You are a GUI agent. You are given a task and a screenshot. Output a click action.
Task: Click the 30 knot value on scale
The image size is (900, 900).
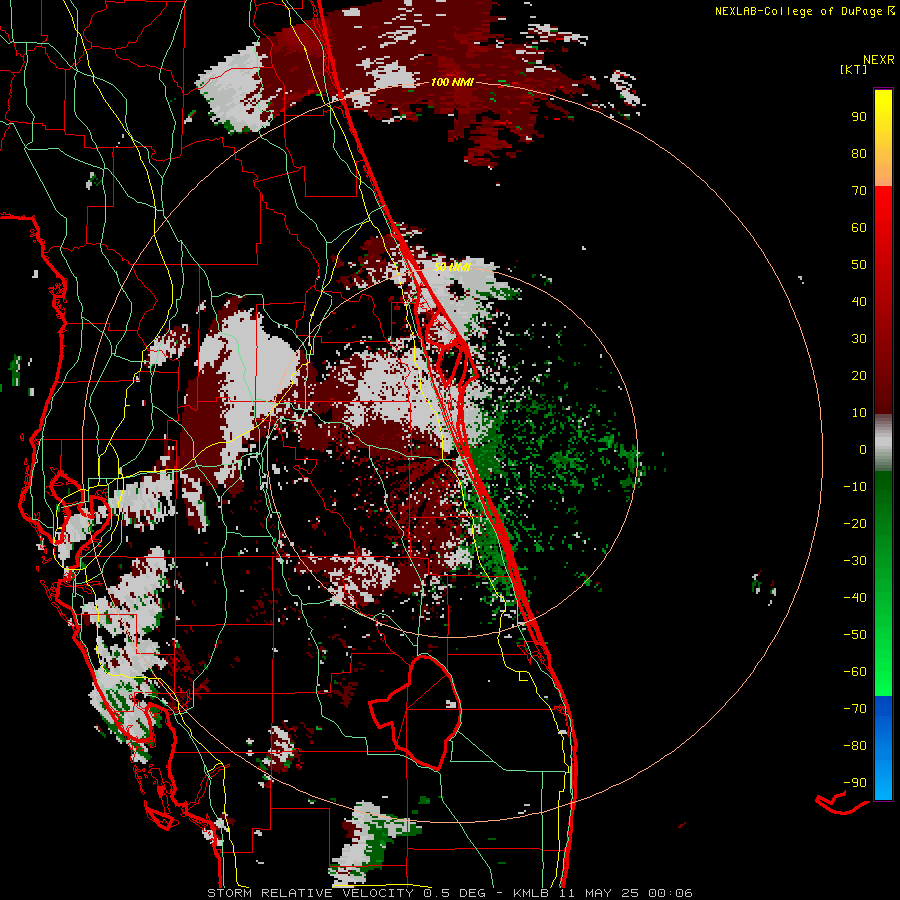tap(859, 339)
